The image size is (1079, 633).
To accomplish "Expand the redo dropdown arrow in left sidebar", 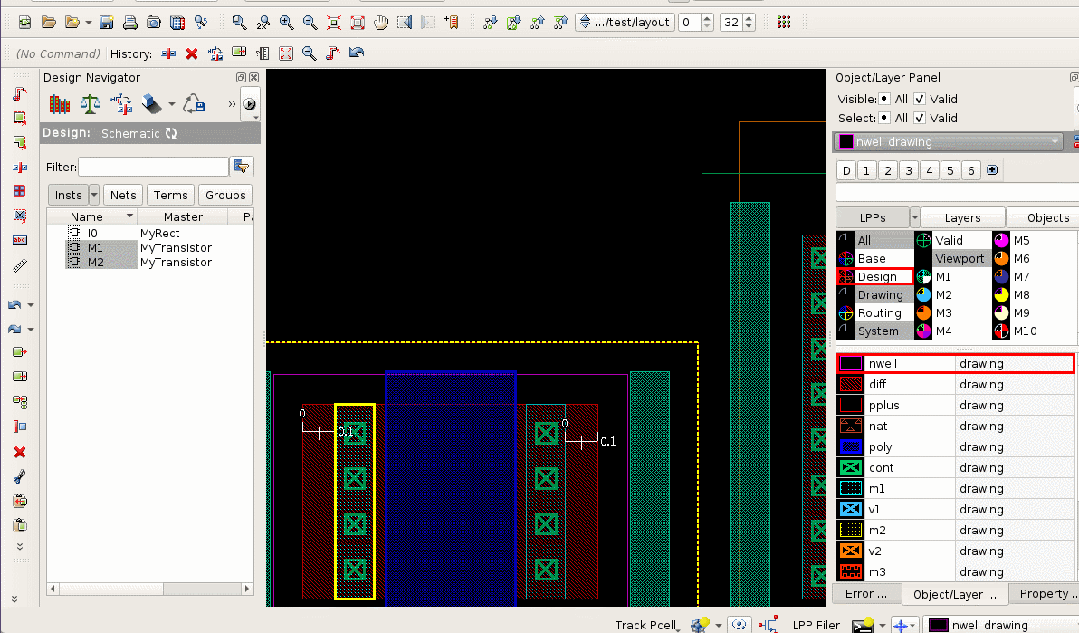I will pyautogui.click(x=30, y=330).
